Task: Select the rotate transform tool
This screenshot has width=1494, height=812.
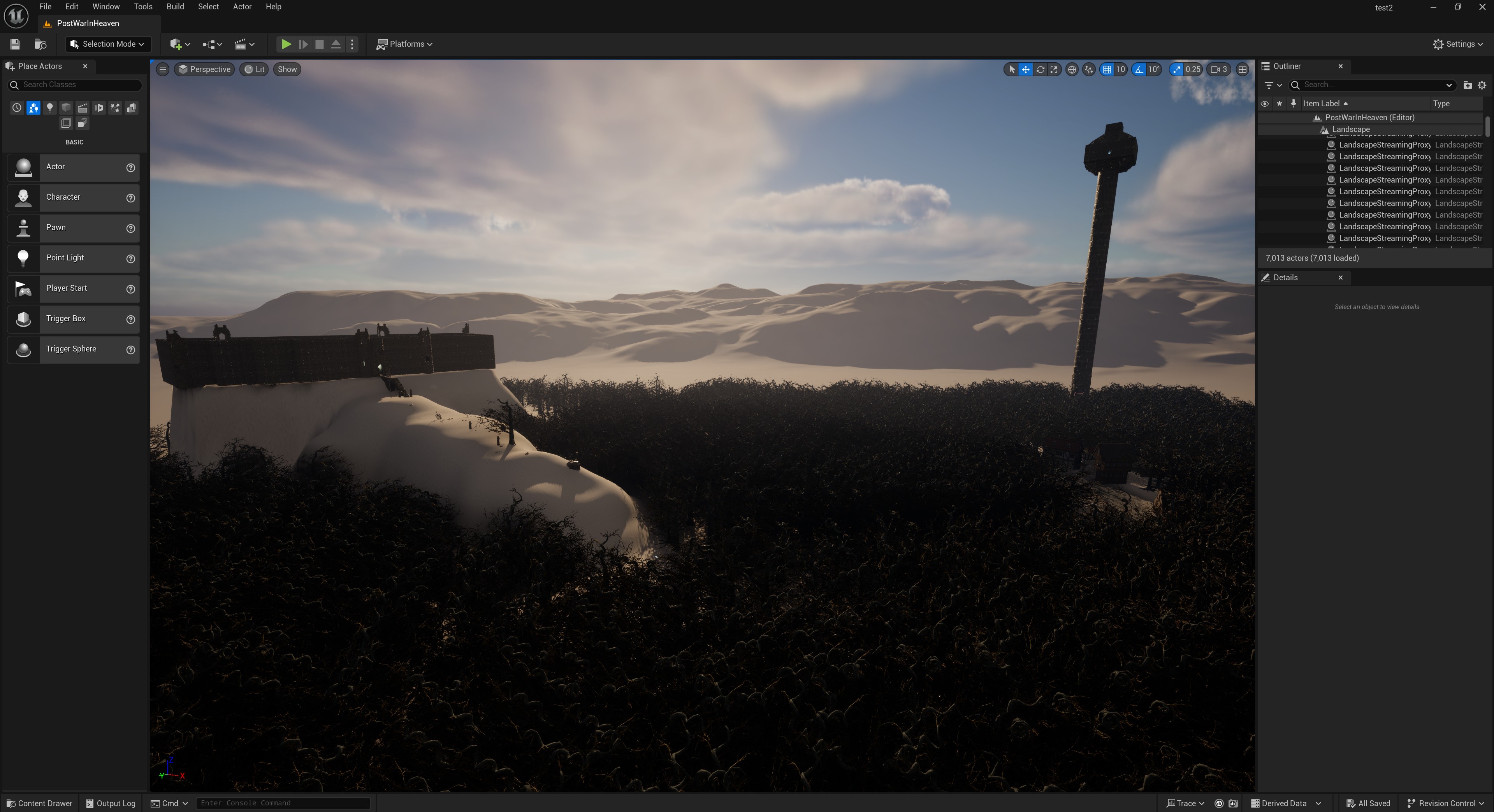Action: click(1040, 70)
